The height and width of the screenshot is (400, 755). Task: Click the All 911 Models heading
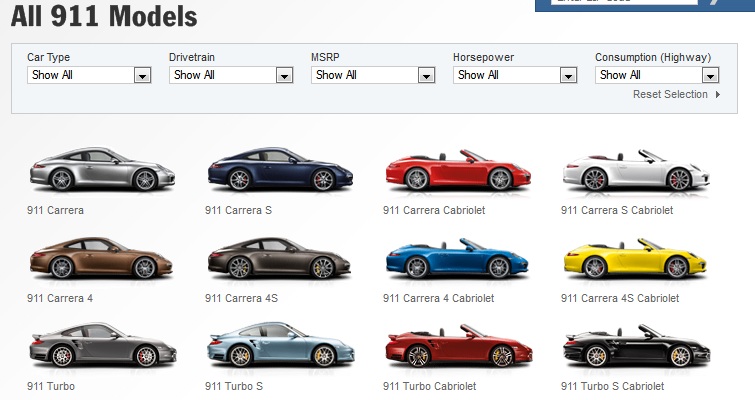tap(104, 16)
